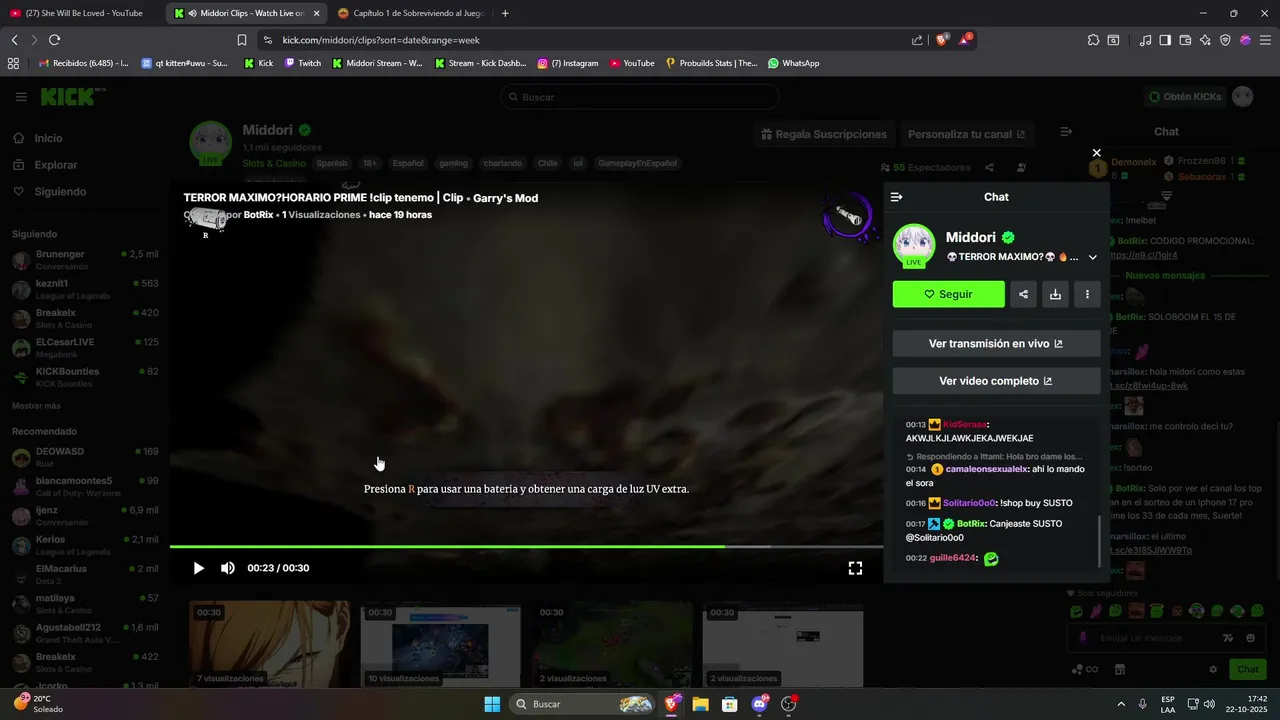Open the clip thumbnail with 10 visualizaciones
The height and width of the screenshot is (720, 1280).
coord(440,644)
